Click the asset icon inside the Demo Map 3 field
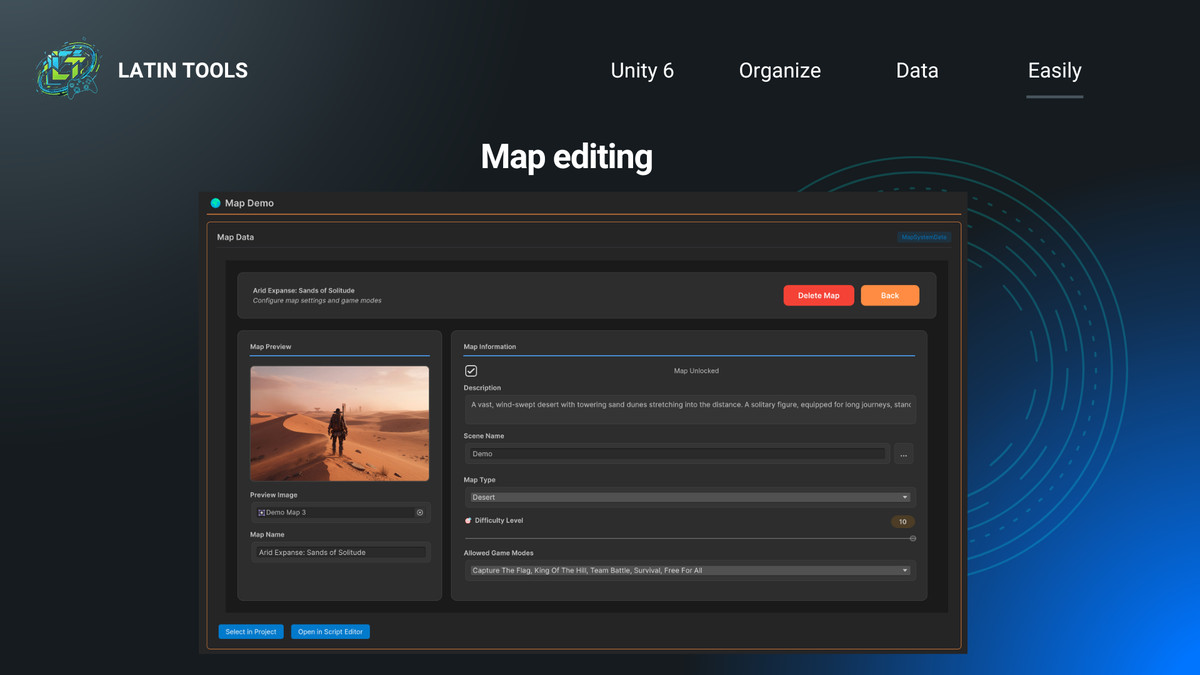This screenshot has width=1200, height=675. (261, 512)
